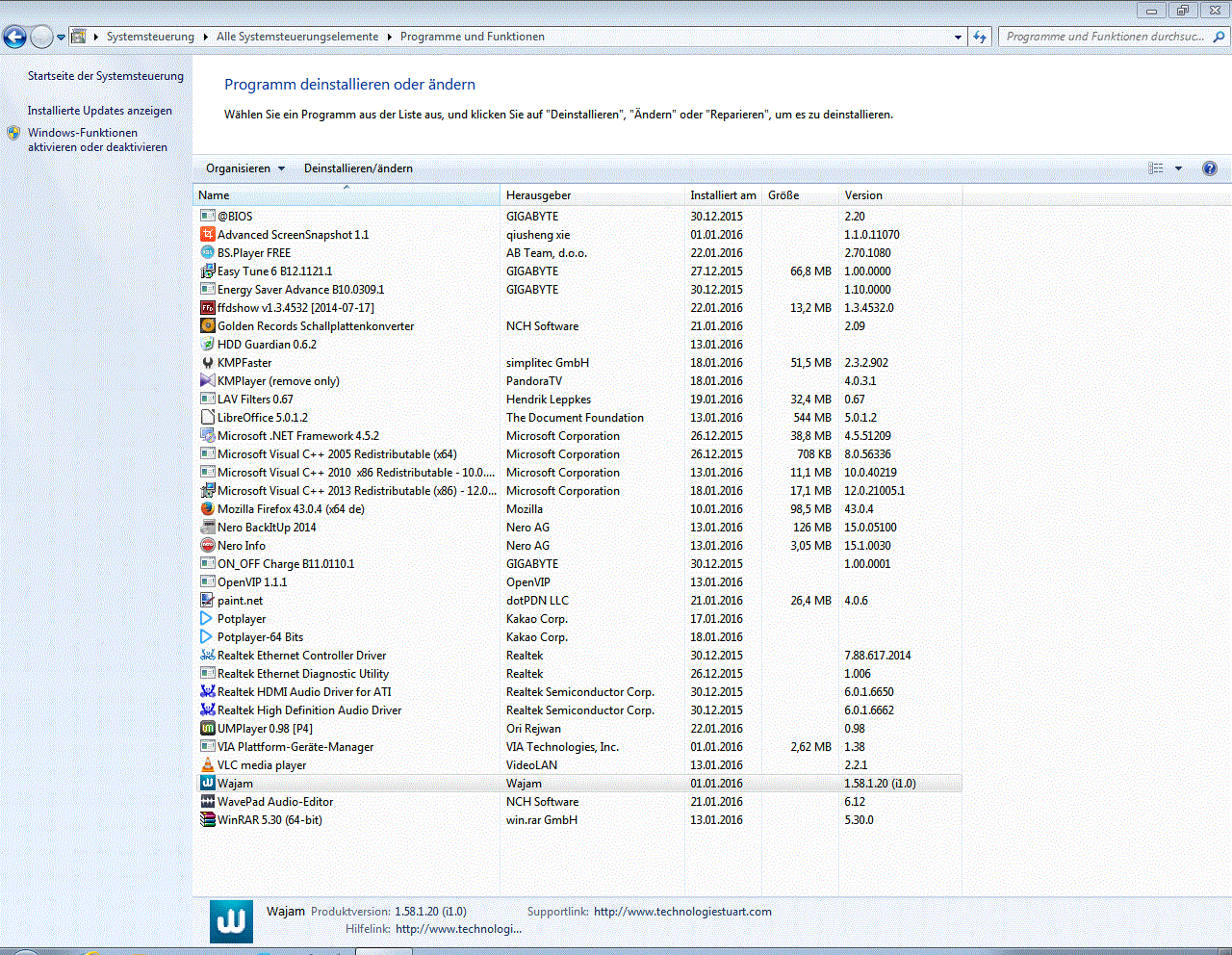
Task: Click Systemsteuerung in the breadcrumb
Action: pyautogui.click(x=150, y=37)
